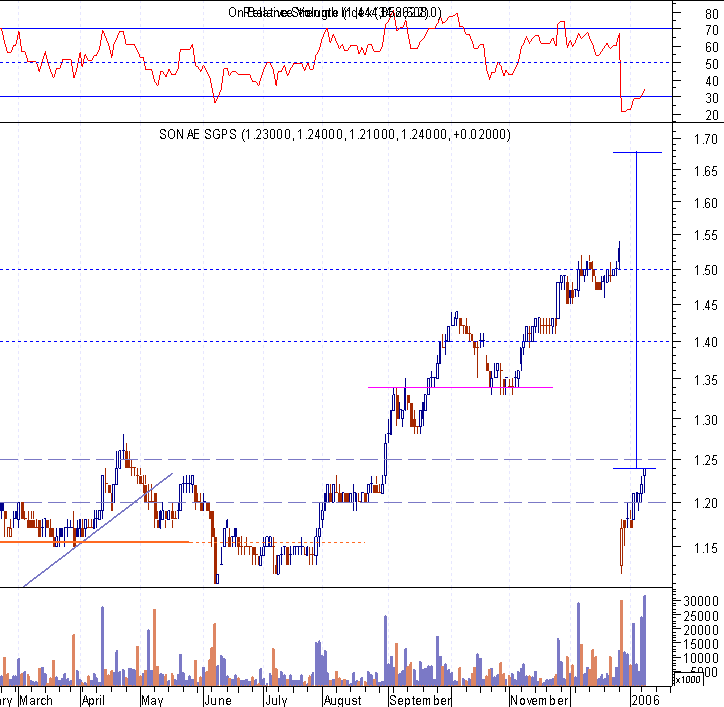Image resolution: width=724 pixels, height=707 pixels.
Task: Click the RSI 40 scale label
Action: 712,81
